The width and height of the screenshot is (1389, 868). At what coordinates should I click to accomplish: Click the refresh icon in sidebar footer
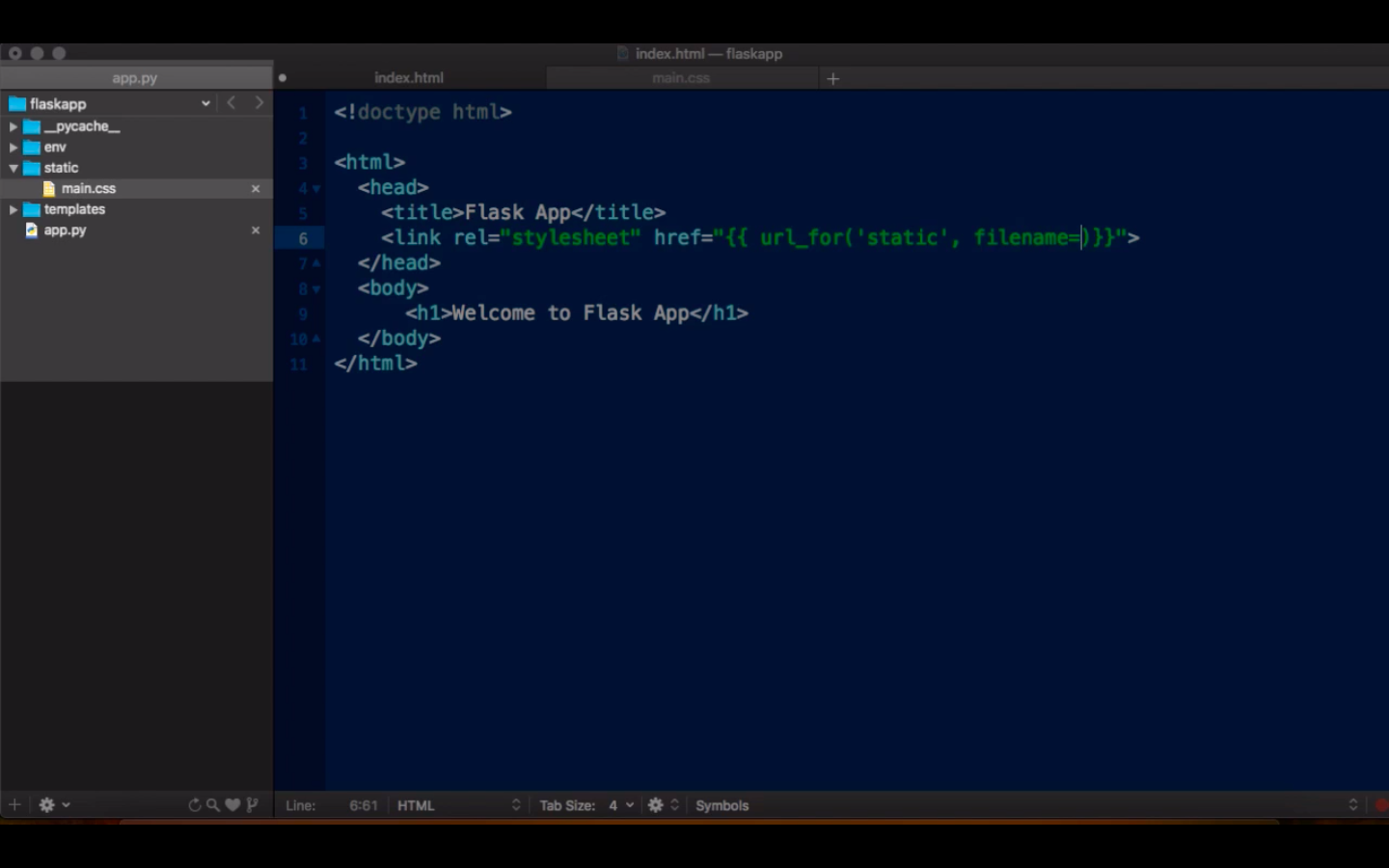[x=195, y=804]
